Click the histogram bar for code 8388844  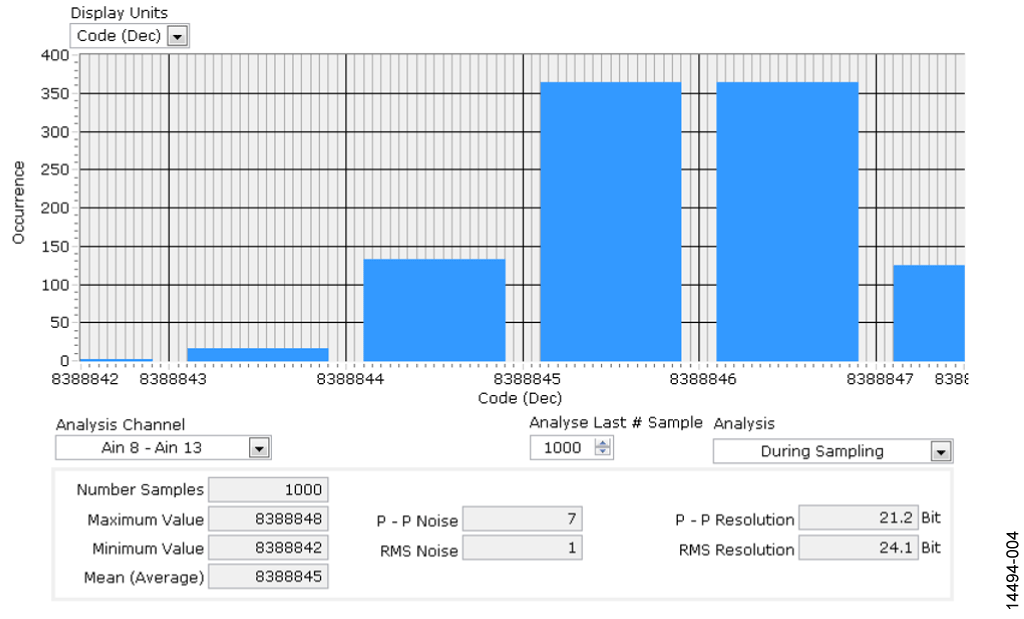pos(434,310)
